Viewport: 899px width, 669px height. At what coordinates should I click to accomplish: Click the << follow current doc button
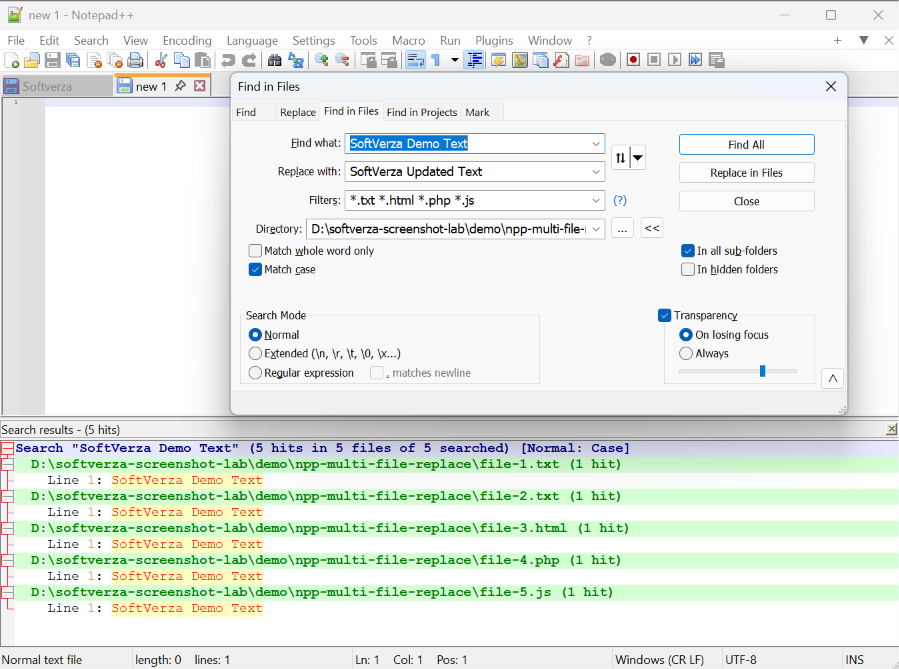(x=652, y=228)
